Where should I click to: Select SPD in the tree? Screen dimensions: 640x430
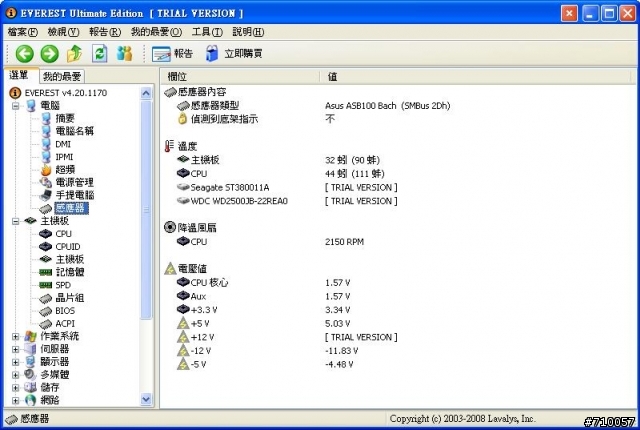pos(63,285)
